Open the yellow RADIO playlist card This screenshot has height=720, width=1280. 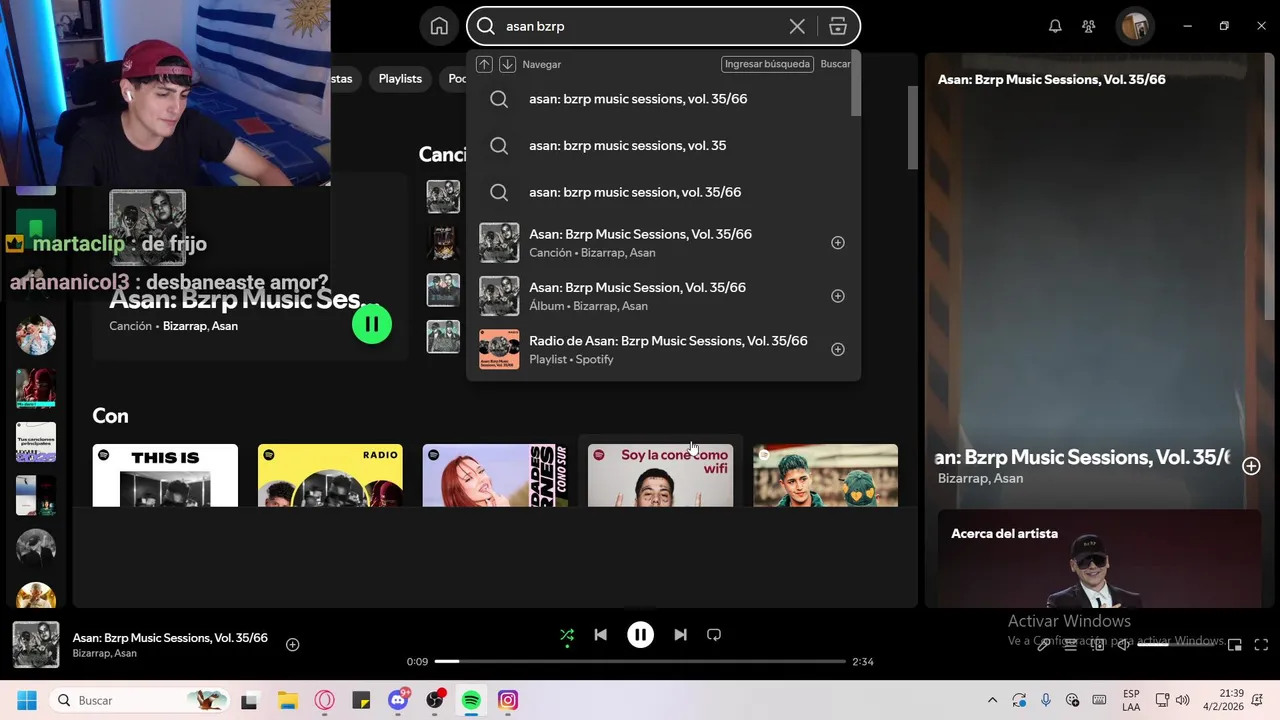click(x=330, y=475)
